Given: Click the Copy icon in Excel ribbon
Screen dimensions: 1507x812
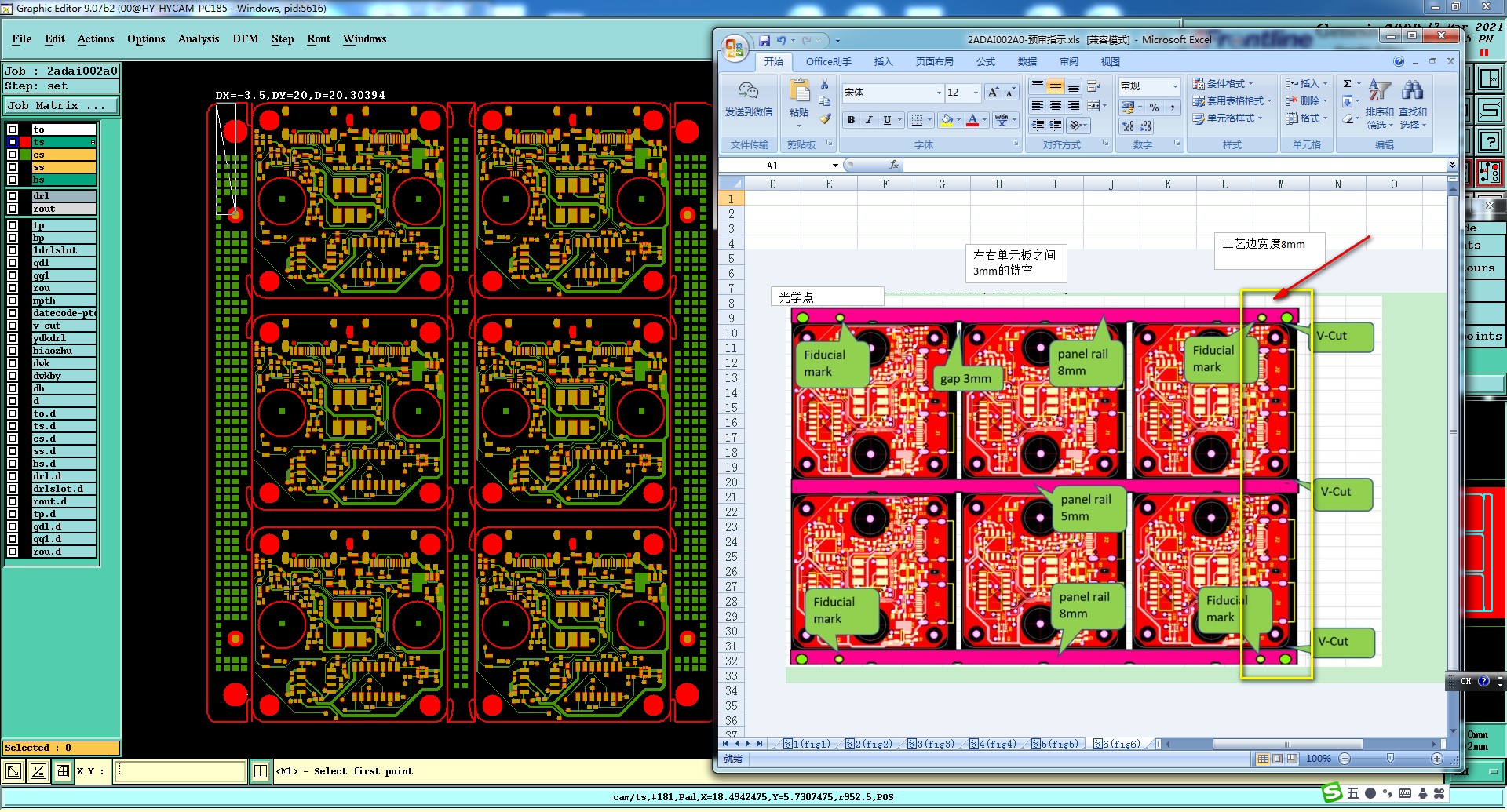Looking at the screenshot, I should pyautogui.click(x=825, y=102).
